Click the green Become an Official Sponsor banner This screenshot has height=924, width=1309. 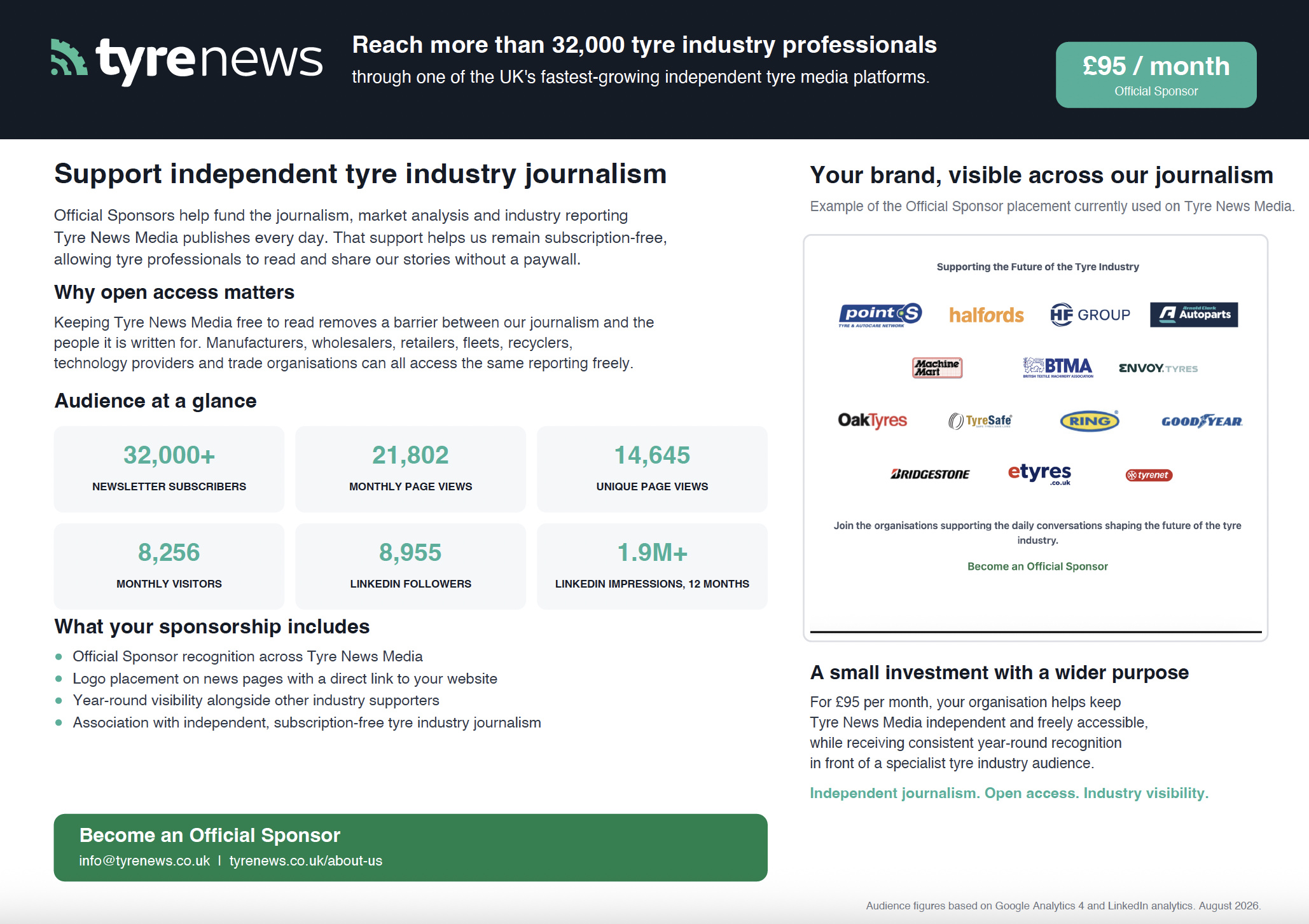point(410,847)
